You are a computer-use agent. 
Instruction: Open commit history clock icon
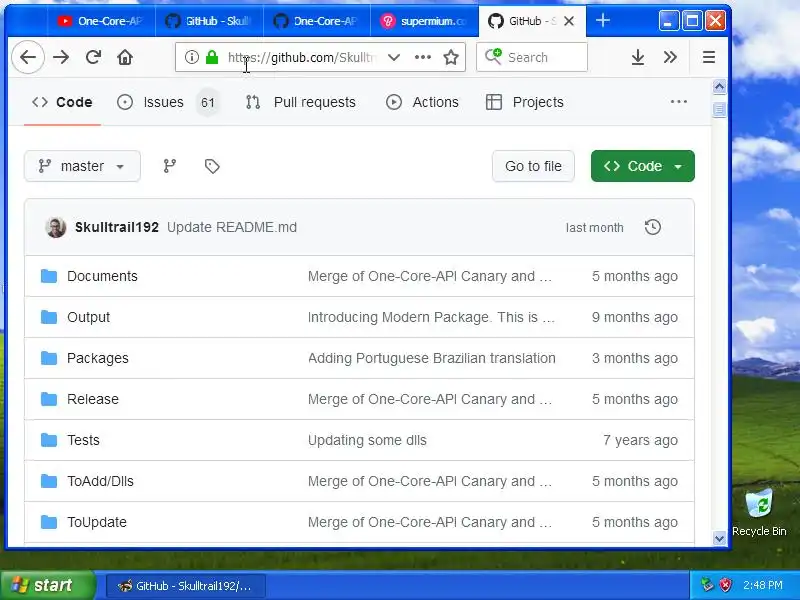pyautogui.click(x=653, y=227)
